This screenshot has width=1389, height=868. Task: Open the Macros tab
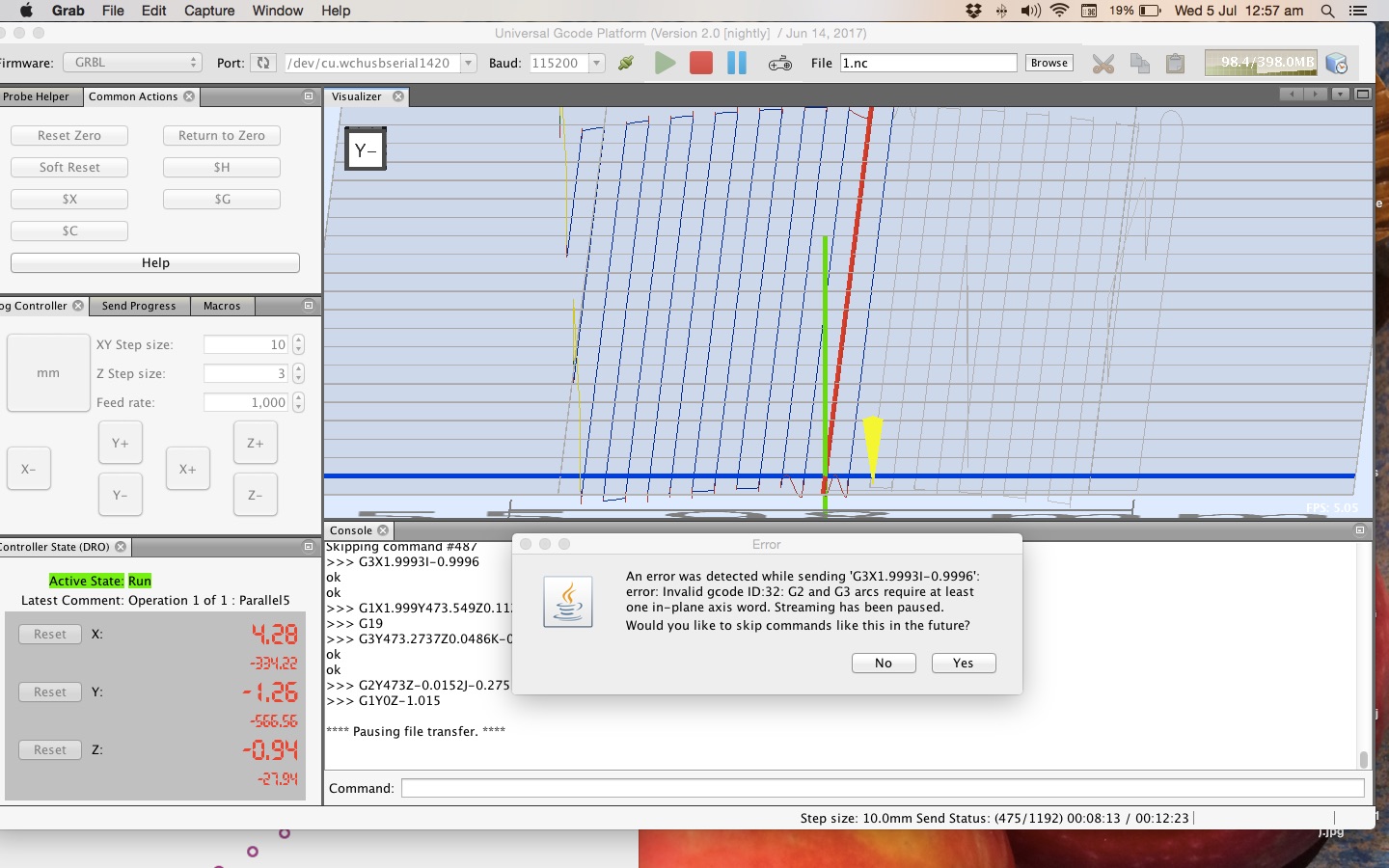[222, 306]
